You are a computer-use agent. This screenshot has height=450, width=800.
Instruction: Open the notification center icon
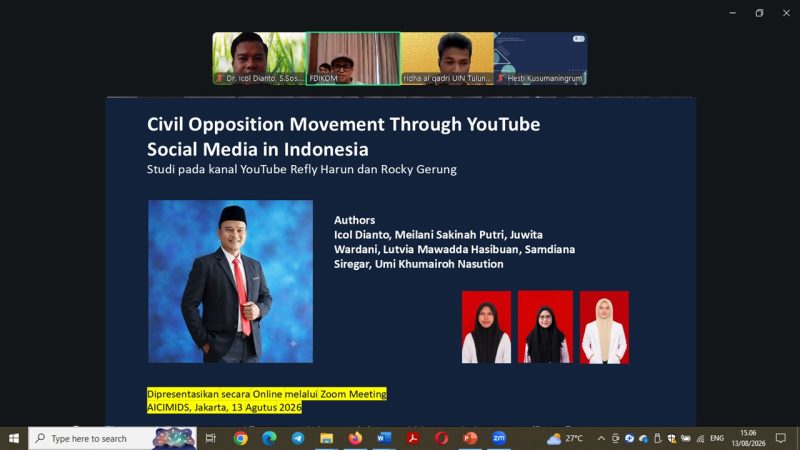781,438
